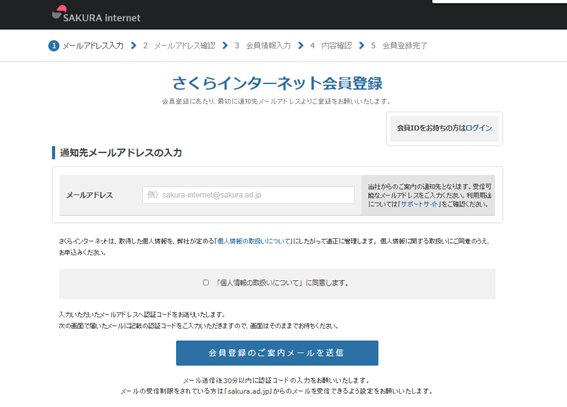This screenshot has height=407, width=567.
Task: Focus the メールアドレス input field
Action: coord(248,195)
